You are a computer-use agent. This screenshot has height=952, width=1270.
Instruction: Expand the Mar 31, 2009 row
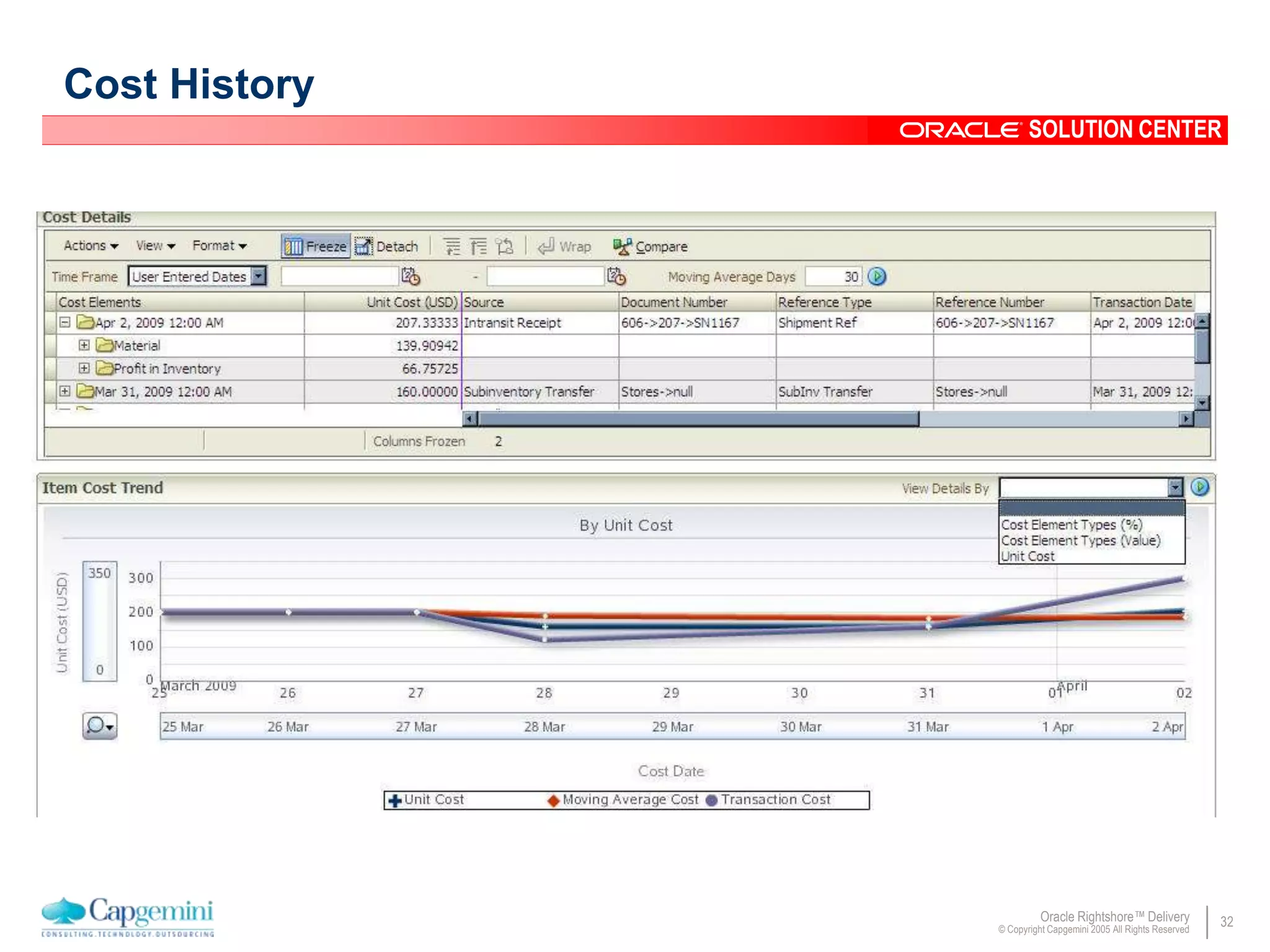point(64,391)
